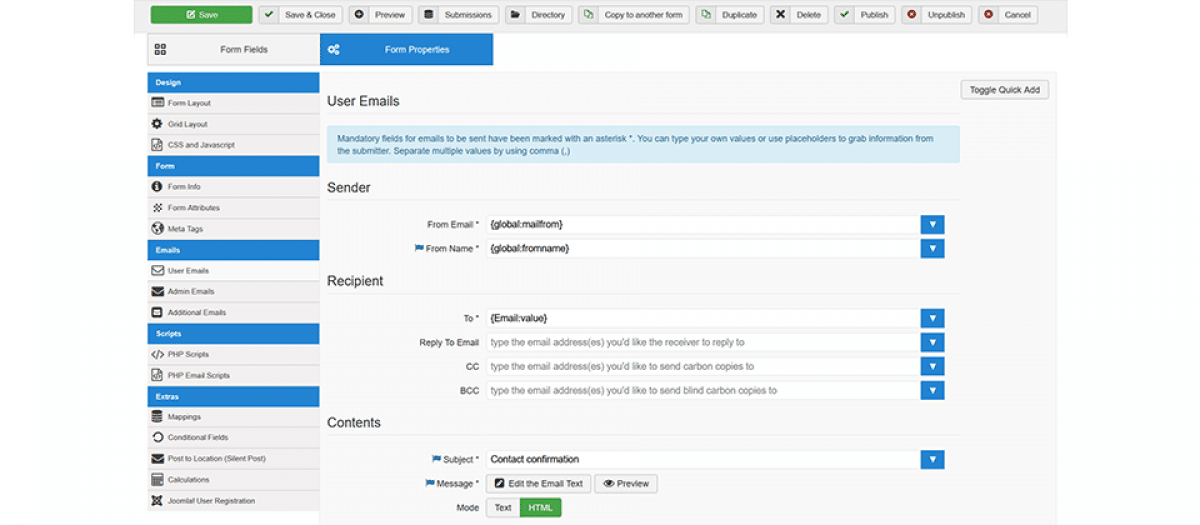Click the Grid Layout gear icon

coord(157,124)
